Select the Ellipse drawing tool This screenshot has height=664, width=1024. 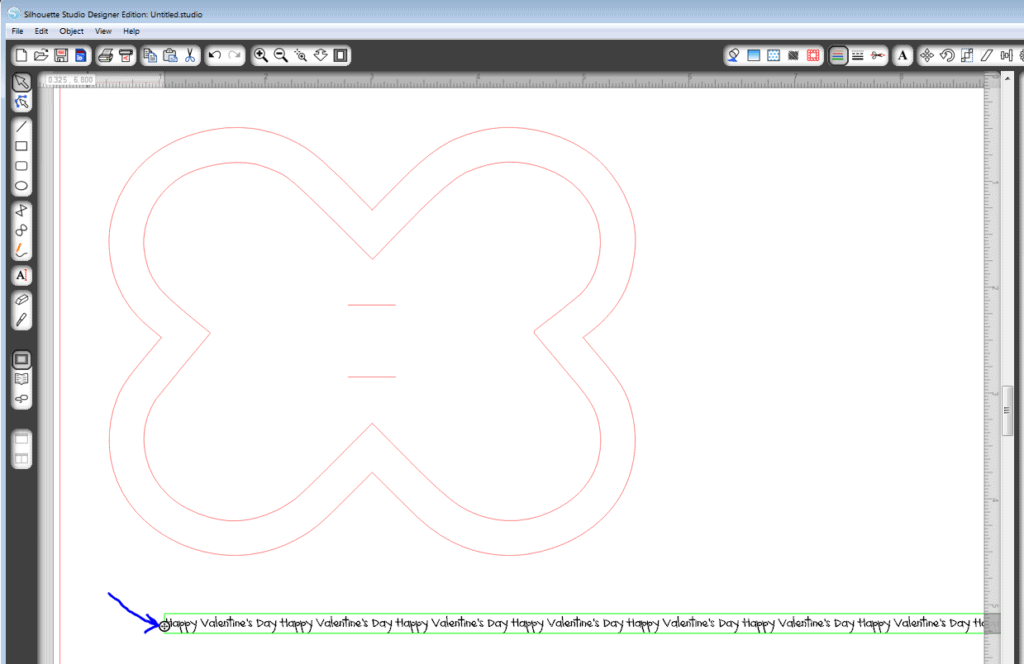point(21,187)
